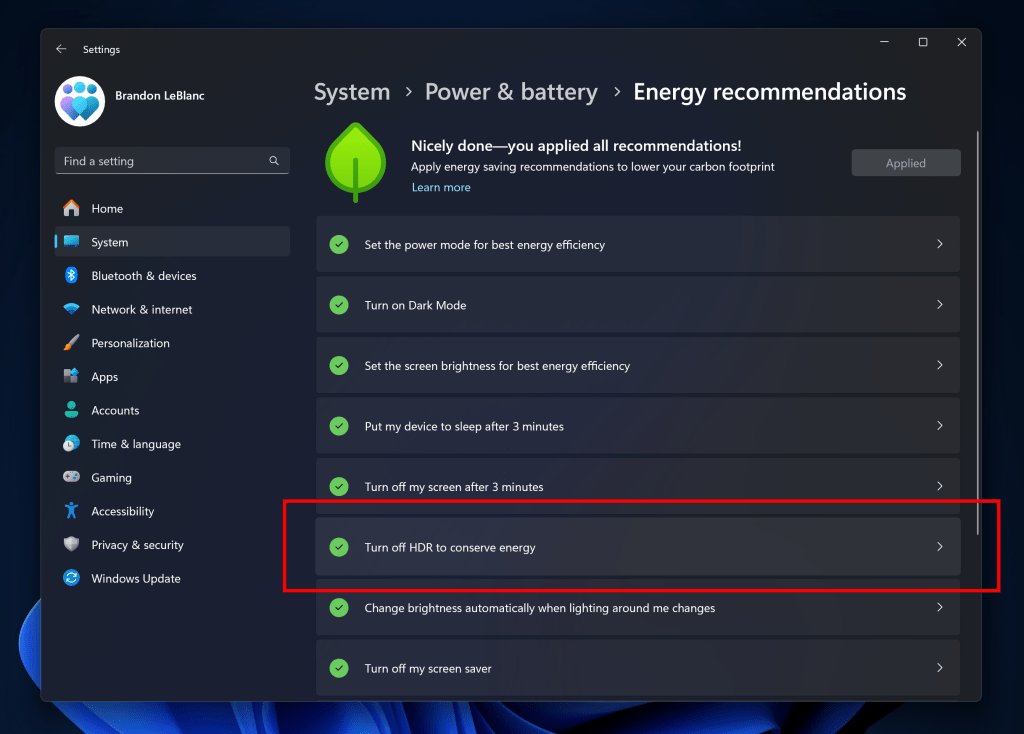Click the Applied button
This screenshot has width=1024, height=734.
[x=905, y=162]
